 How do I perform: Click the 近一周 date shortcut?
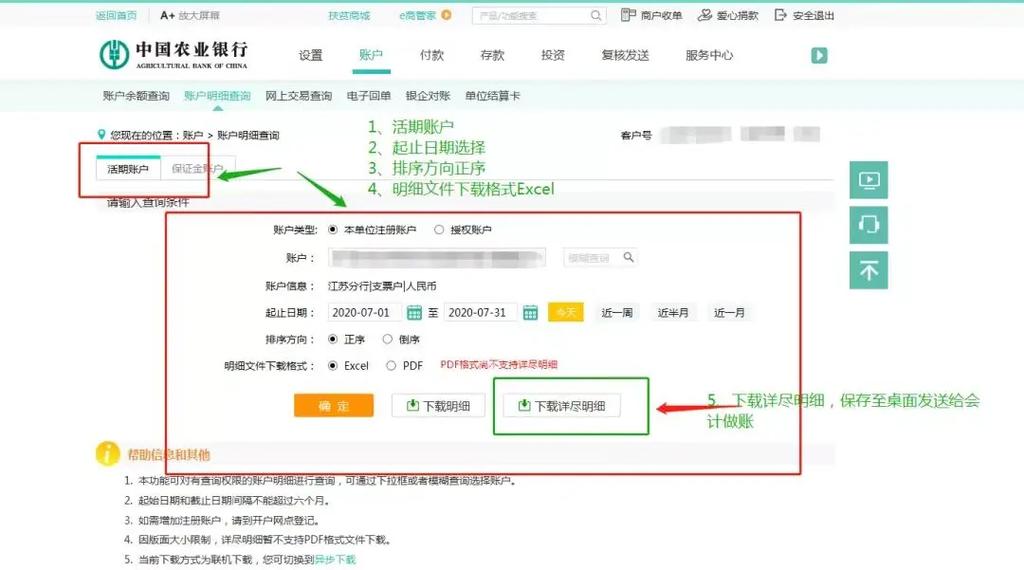click(x=617, y=313)
